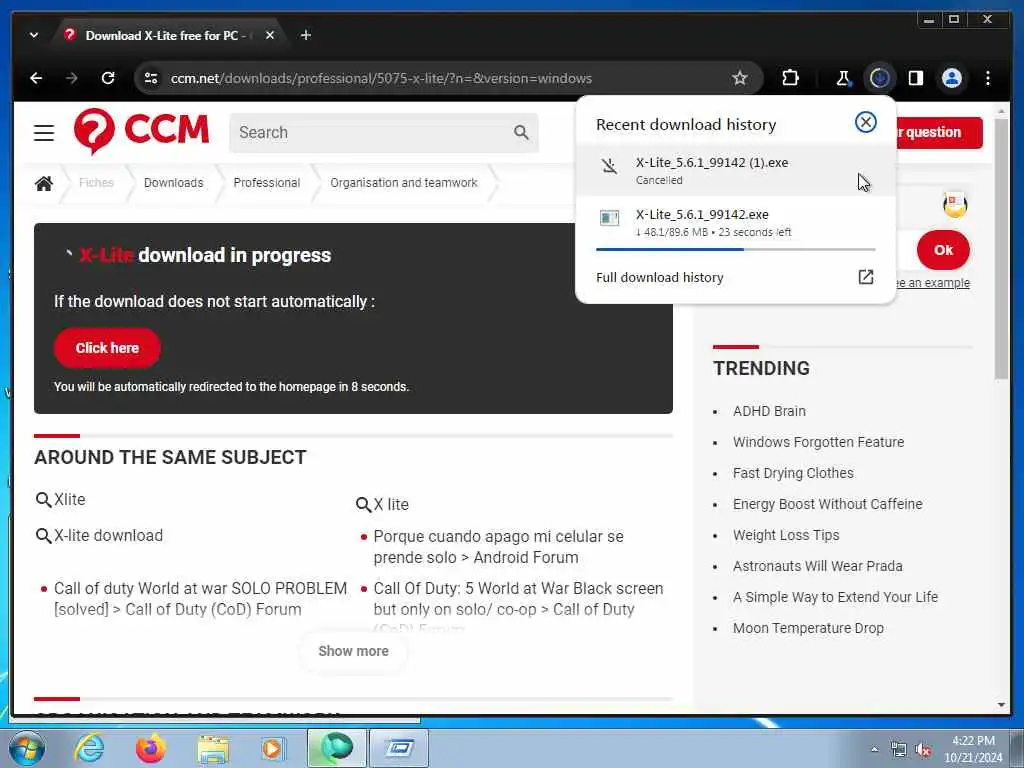Click the red Click here button
The height and width of the screenshot is (768, 1024).
[x=107, y=348]
